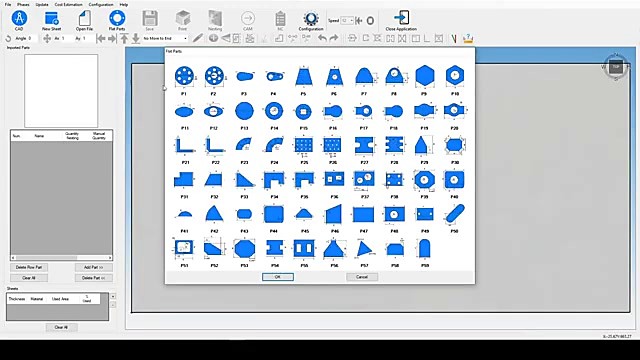Click the parts list scrollbar left arrow
Viewport: 640px width, 360px height.
point(13,258)
